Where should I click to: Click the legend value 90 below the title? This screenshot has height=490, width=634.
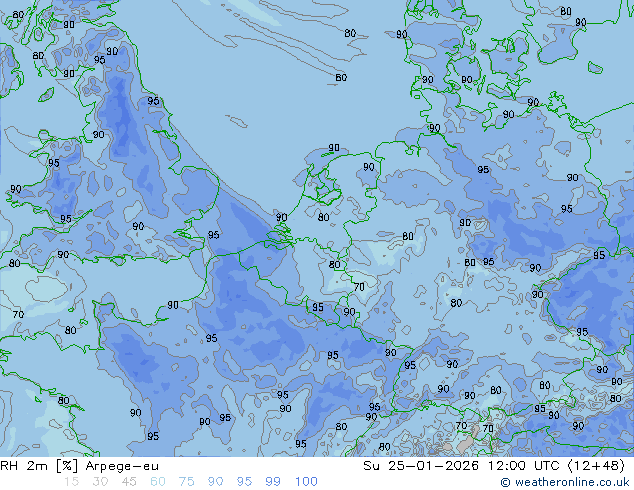[215, 482]
